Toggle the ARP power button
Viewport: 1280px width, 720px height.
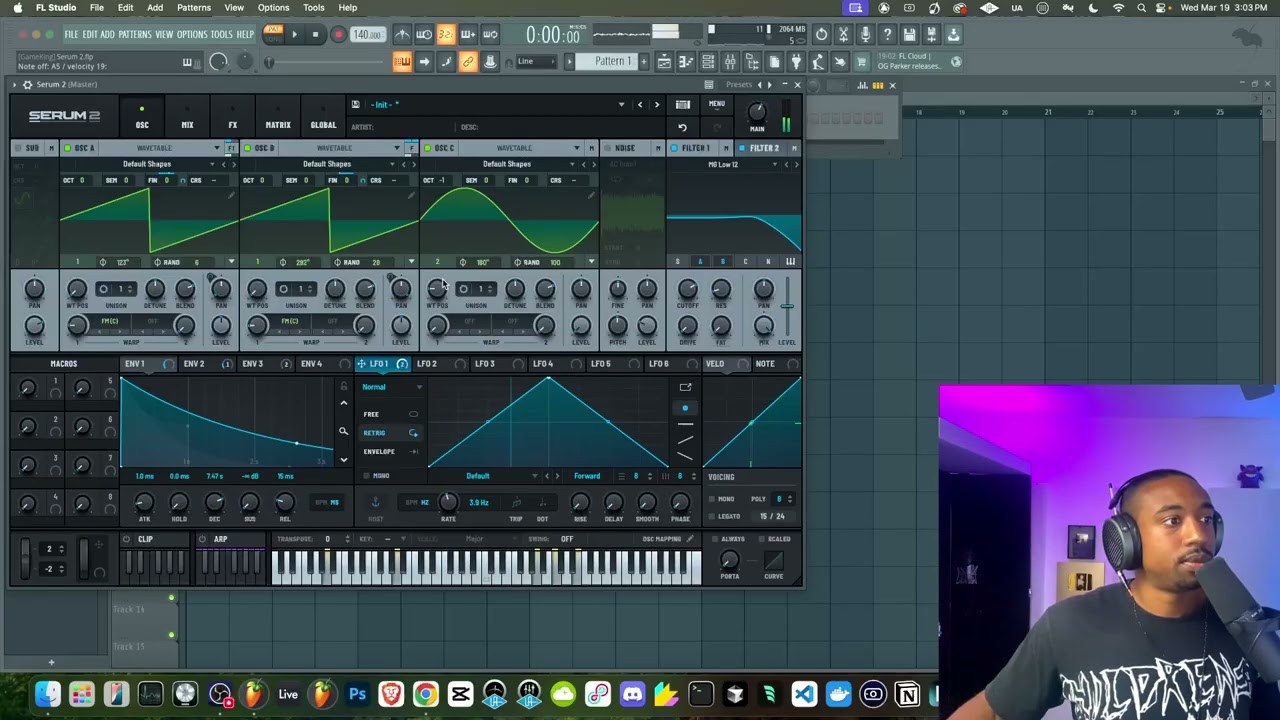pyautogui.click(x=203, y=540)
